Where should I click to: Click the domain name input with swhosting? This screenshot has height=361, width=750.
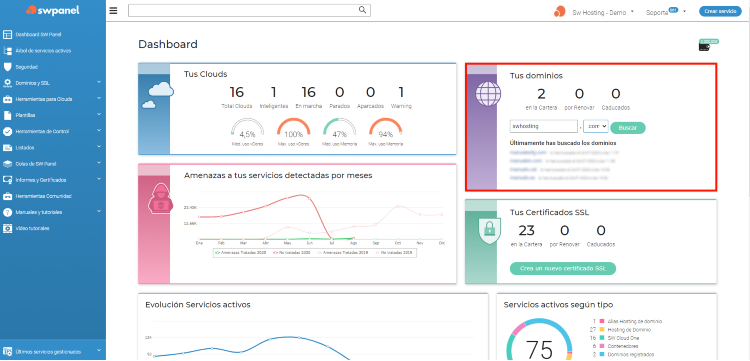pyautogui.click(x=544, y=126)
